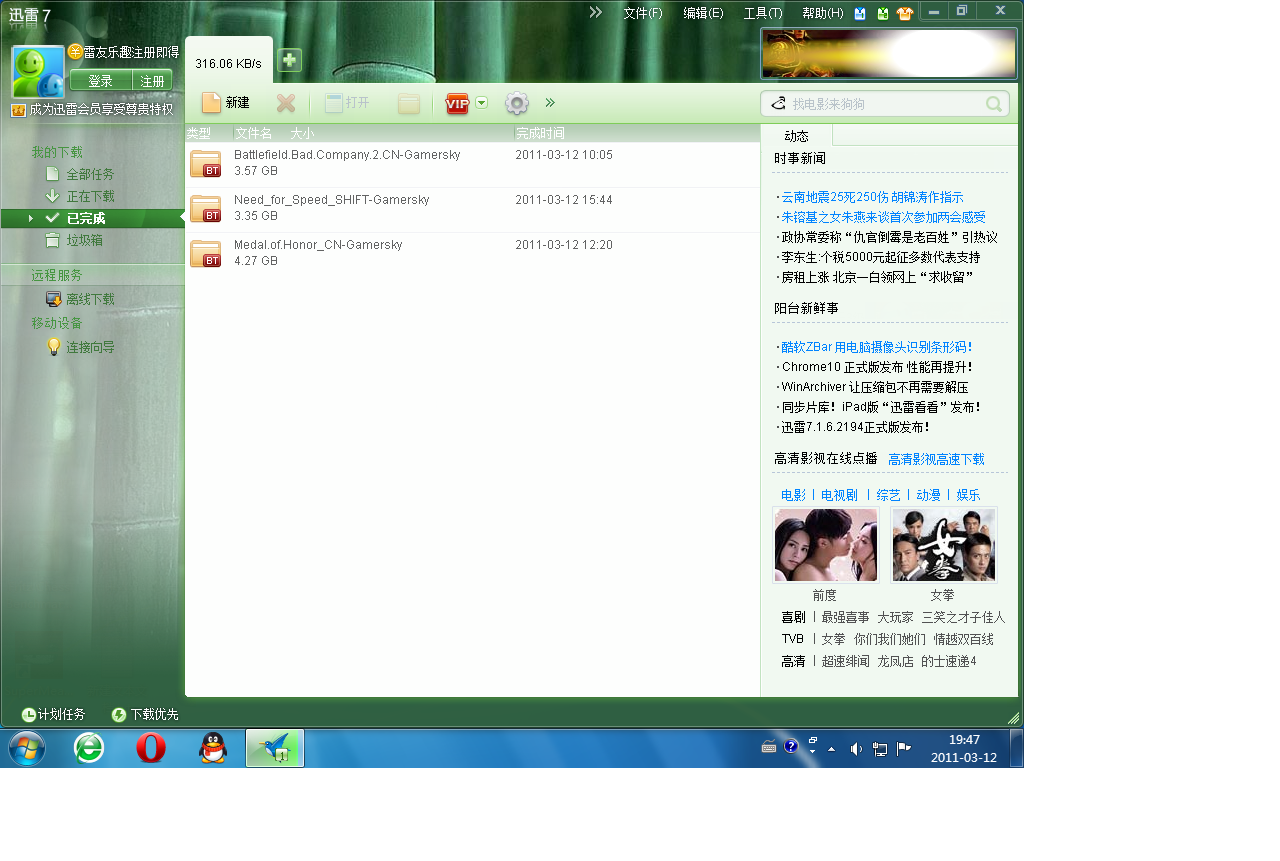Open 离线下载 offline download
The width and height of the screenshot is (1280, 861).
[90, 299]
